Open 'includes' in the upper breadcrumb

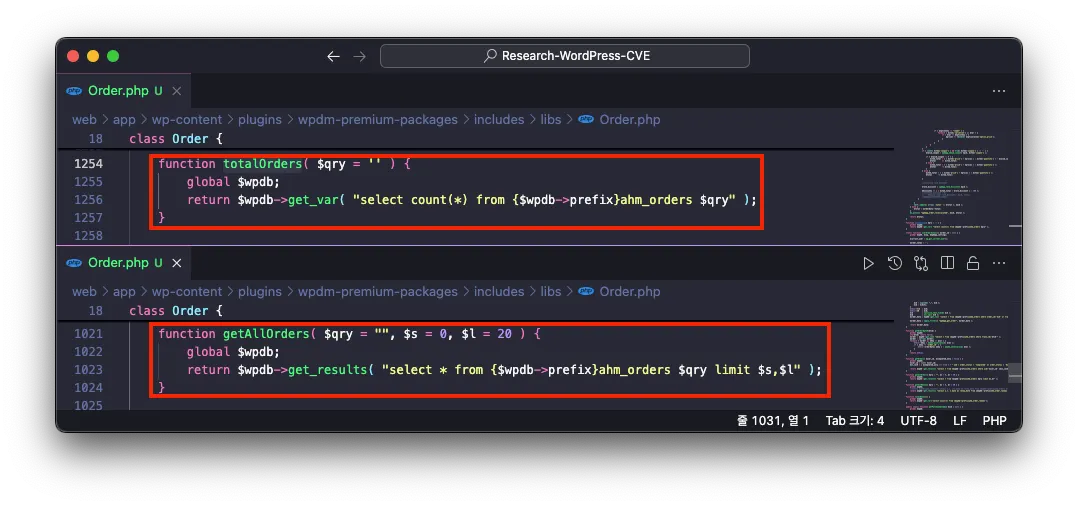[x=499, y=120]
